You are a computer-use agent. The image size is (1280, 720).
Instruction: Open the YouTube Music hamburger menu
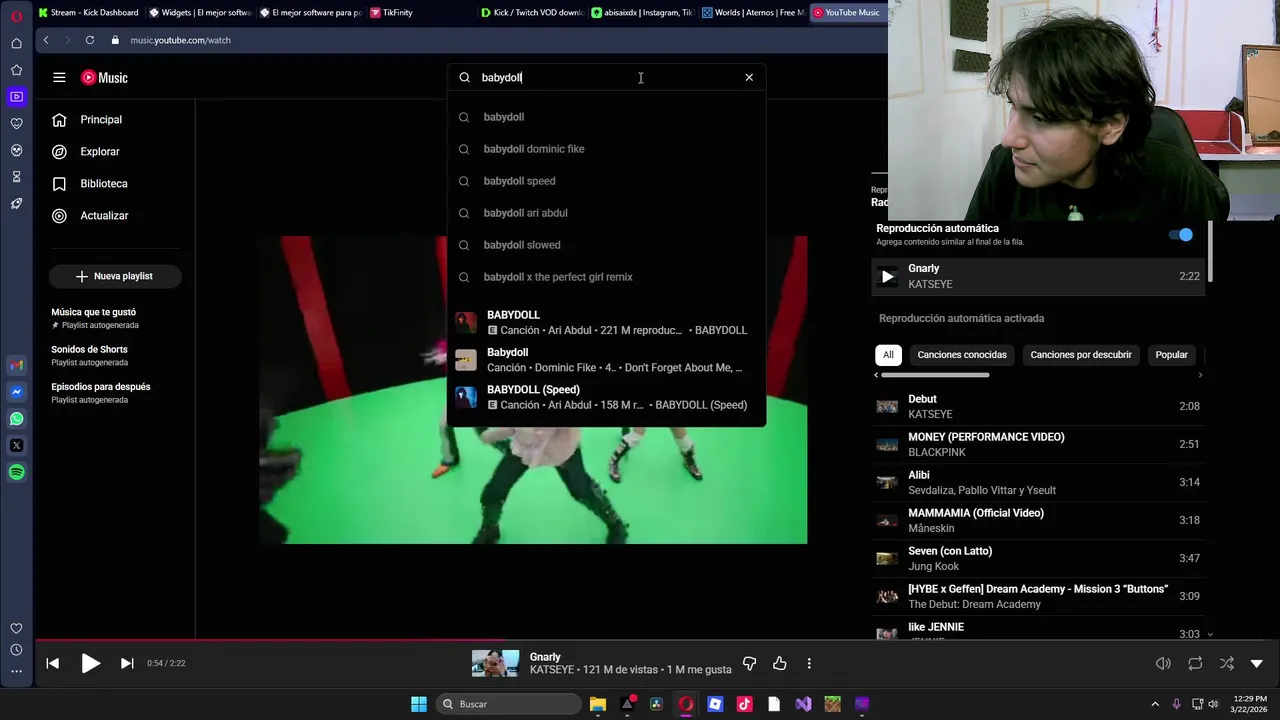(x=59, y=77)
